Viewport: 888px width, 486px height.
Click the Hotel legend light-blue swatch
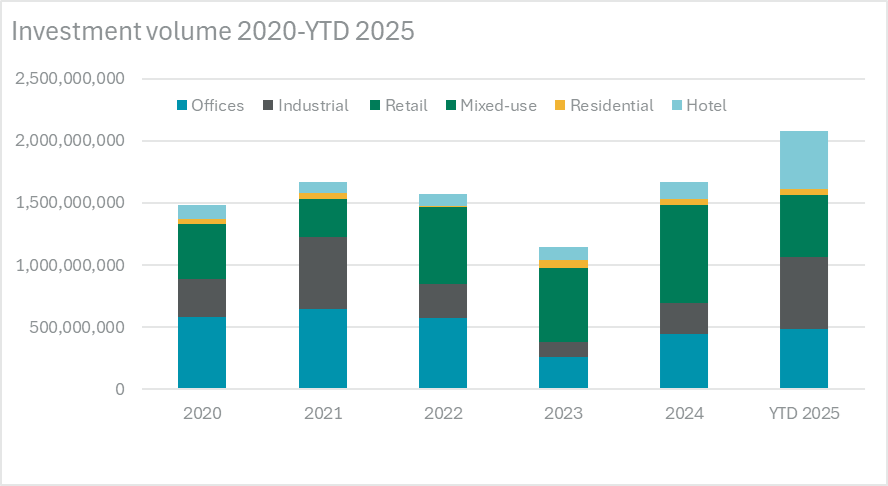click(676, 106)
